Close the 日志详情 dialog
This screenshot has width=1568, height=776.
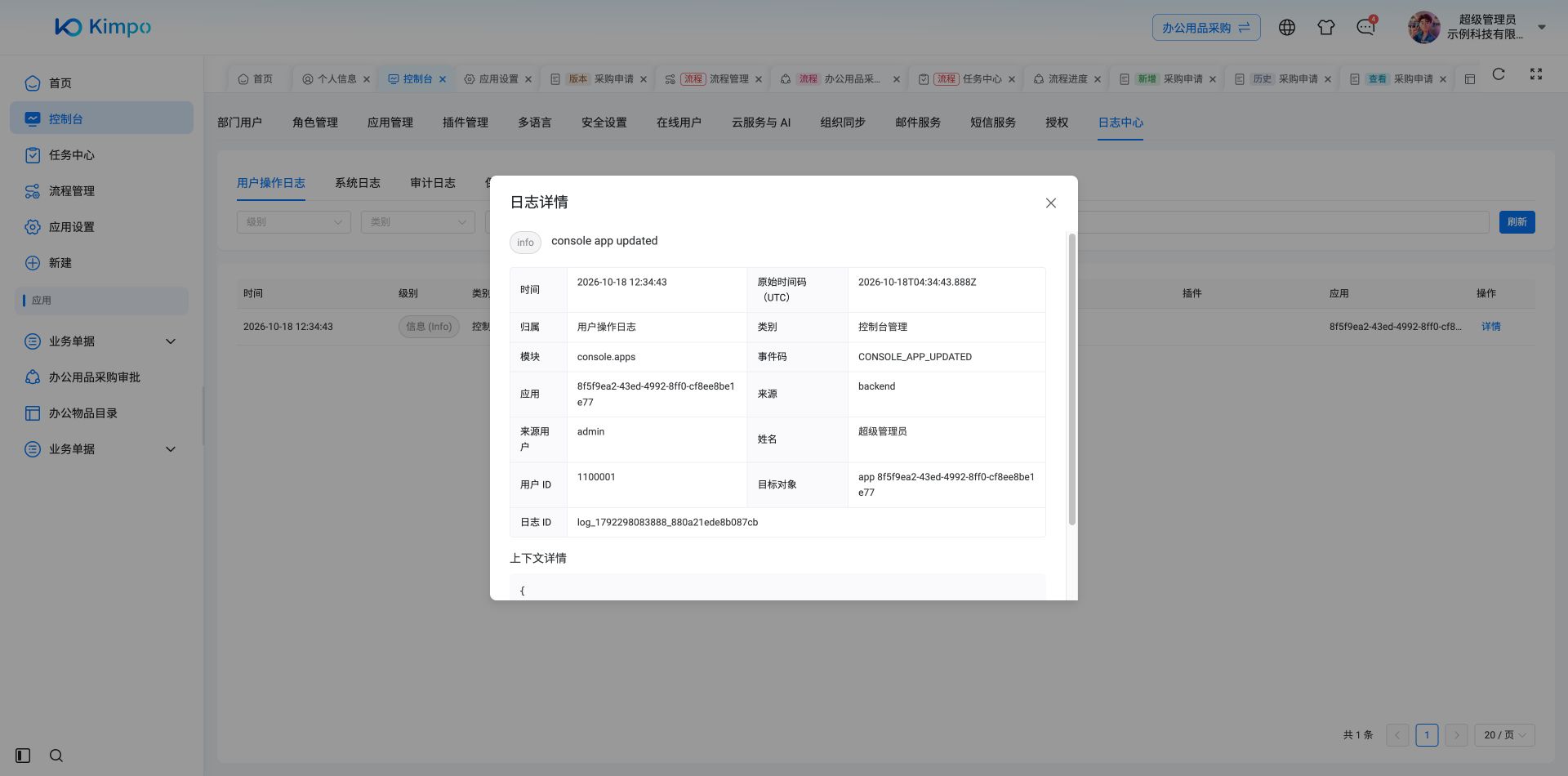1051,203
